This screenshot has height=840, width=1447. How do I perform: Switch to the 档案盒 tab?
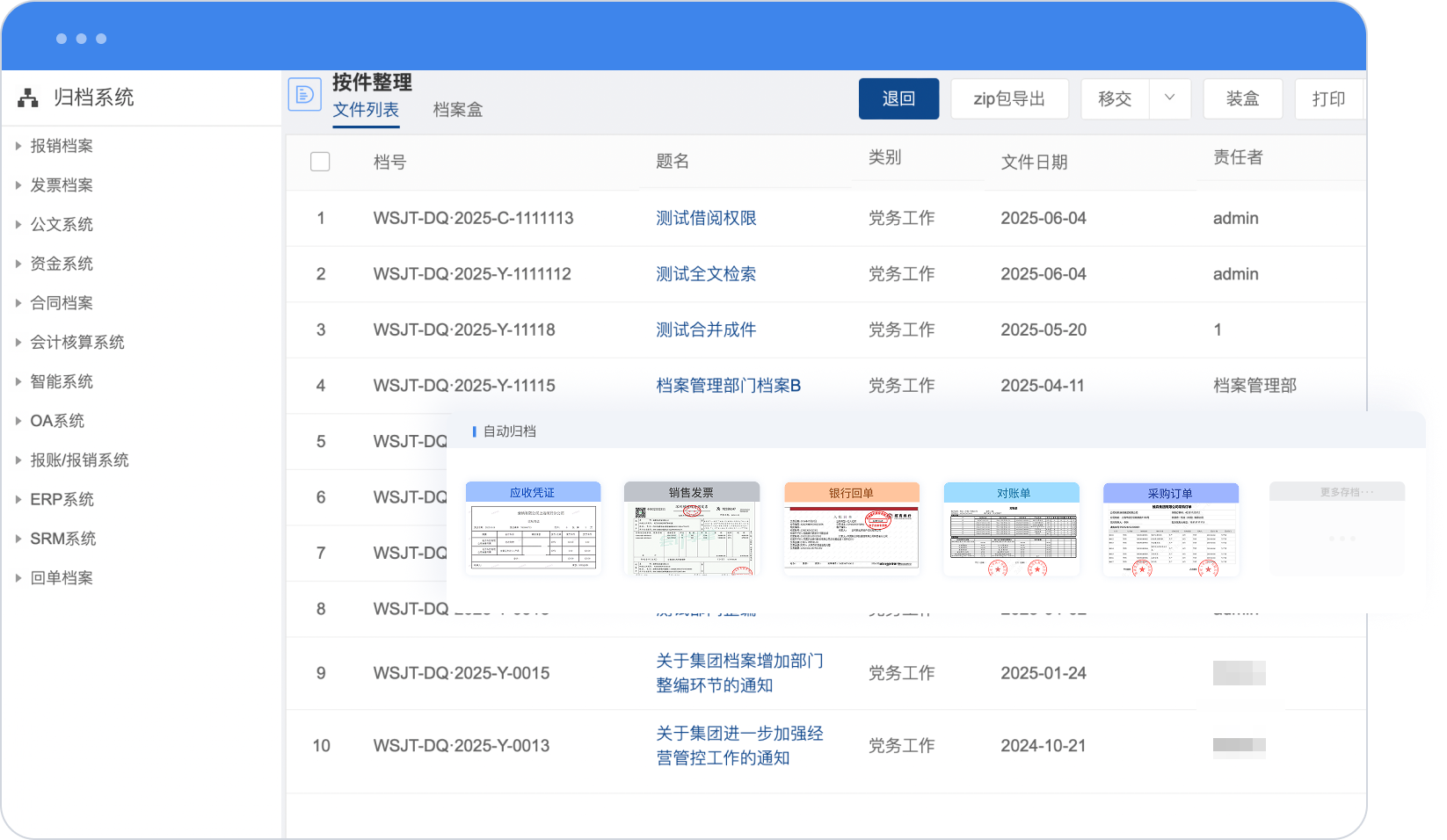458,110
